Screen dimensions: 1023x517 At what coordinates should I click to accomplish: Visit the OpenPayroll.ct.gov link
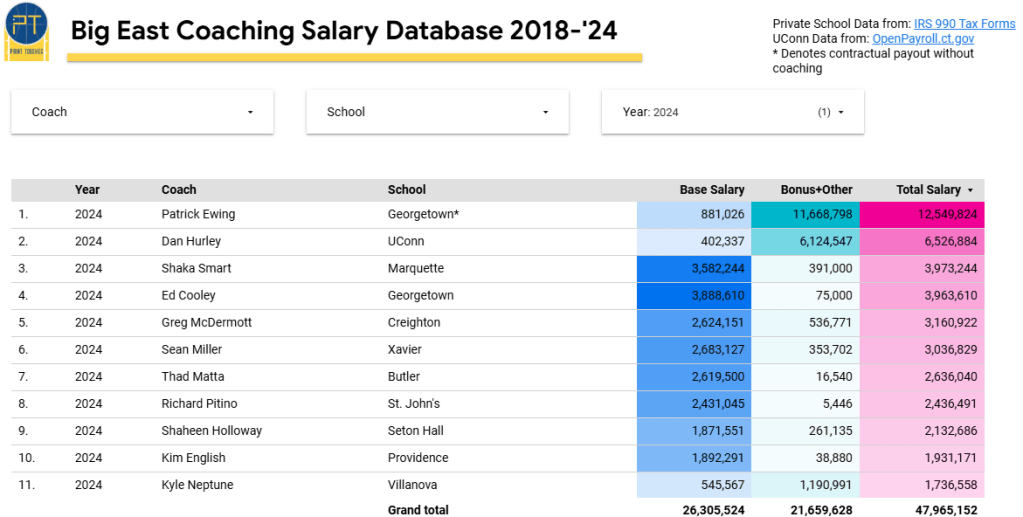click(923, 39)
